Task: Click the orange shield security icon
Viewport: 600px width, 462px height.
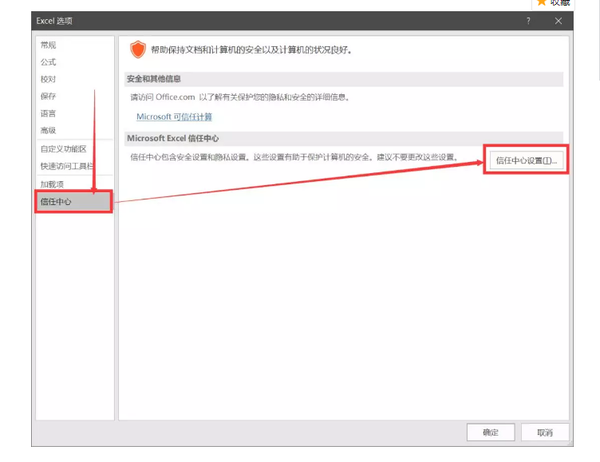Action: (x=137, y=49)
